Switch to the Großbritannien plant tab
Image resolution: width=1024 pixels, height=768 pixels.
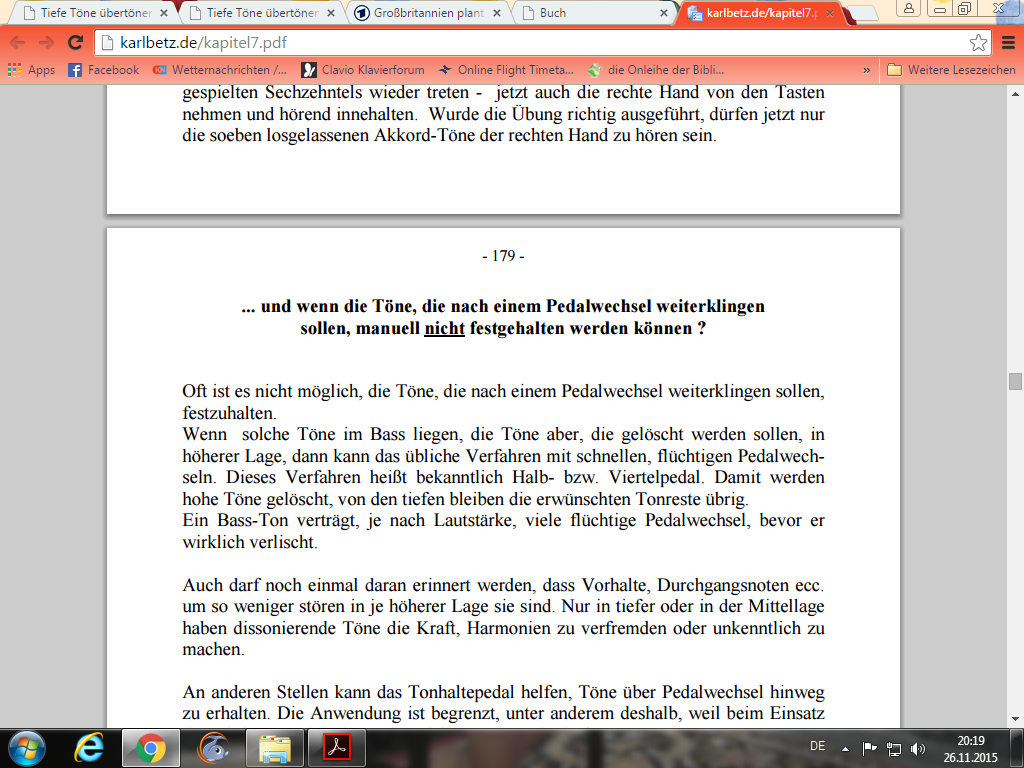coord(428,13)
